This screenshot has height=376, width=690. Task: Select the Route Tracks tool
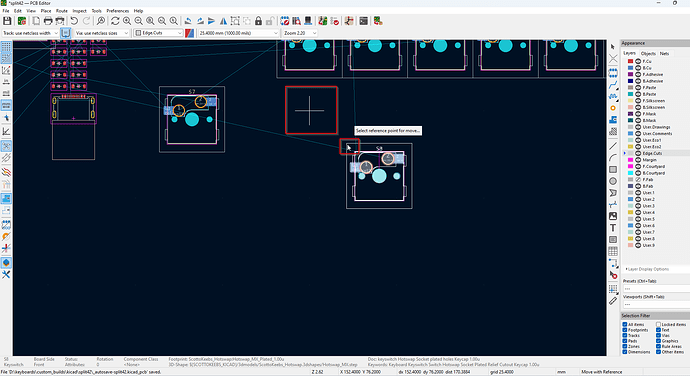point(613,85)
